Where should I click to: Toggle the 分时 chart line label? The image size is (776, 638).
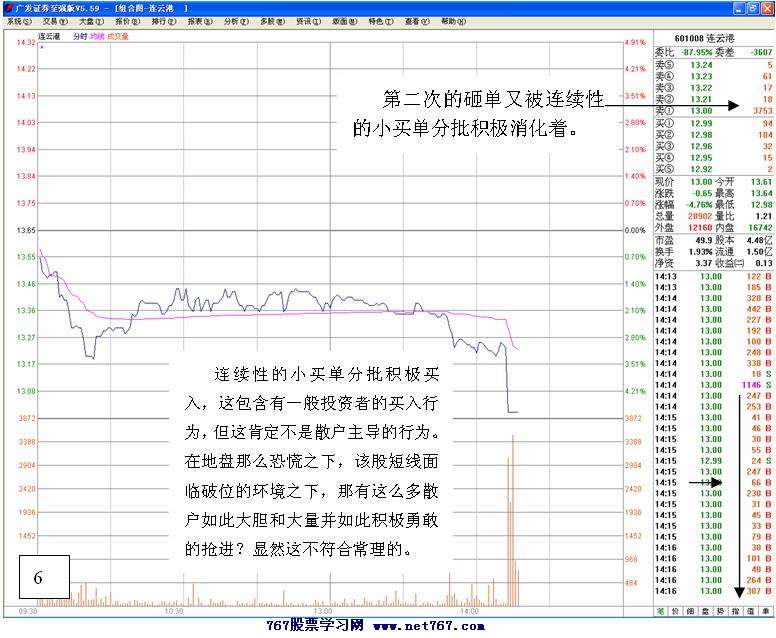click(80, 36)
